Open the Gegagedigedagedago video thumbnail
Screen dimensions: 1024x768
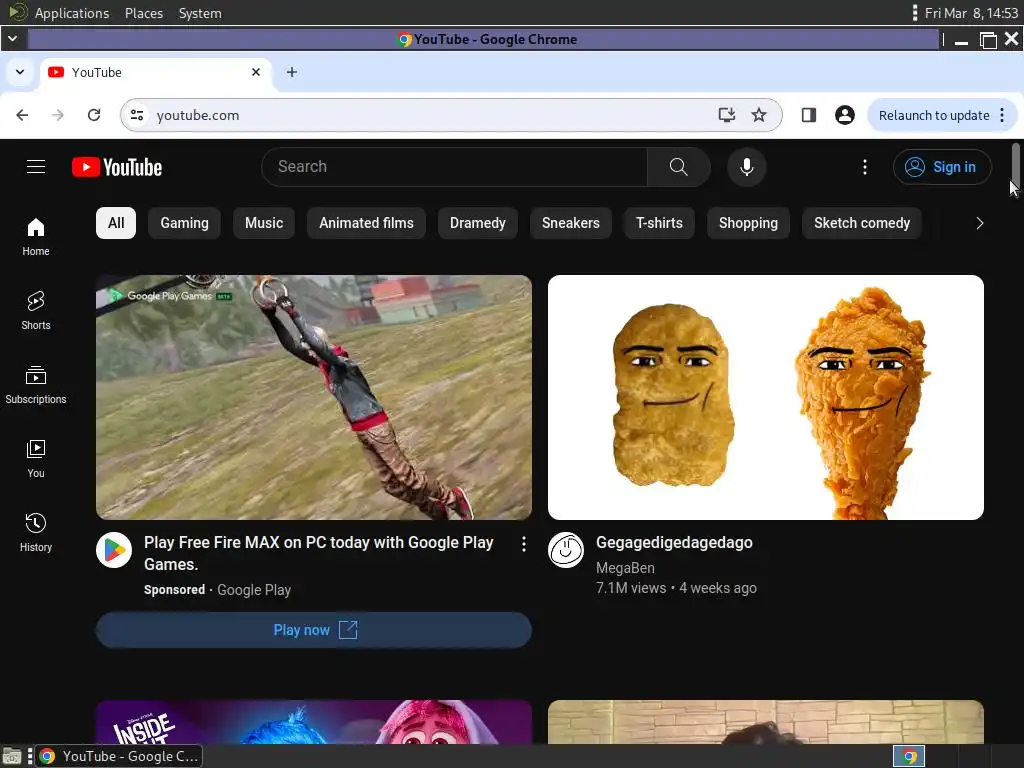coord(765,397)
